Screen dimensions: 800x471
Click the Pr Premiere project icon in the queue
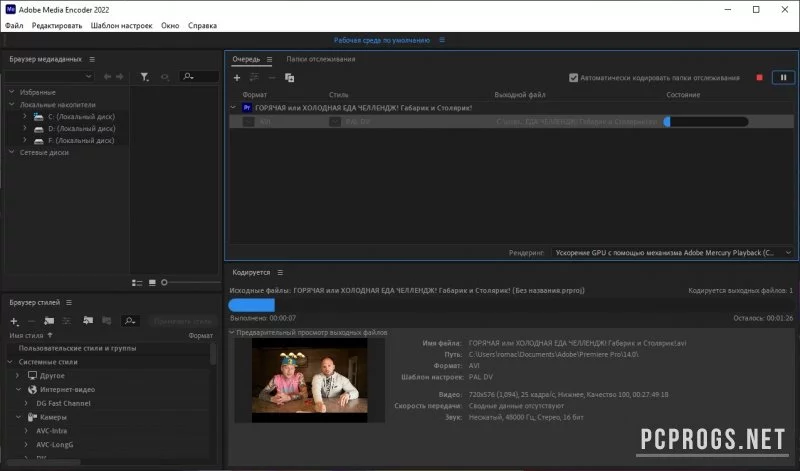(247, 108)
